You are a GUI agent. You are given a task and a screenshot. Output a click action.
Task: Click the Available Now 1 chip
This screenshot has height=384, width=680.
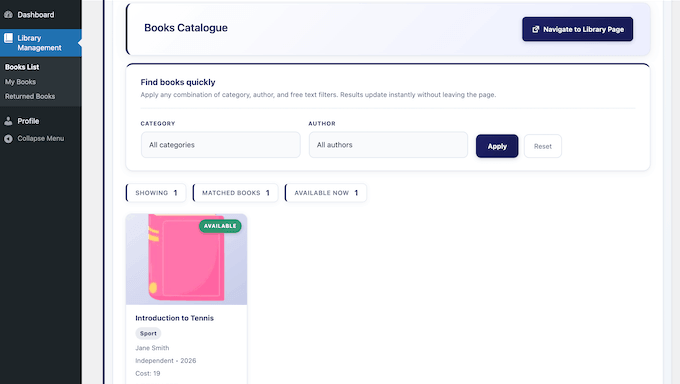click(x=326, y=193)
